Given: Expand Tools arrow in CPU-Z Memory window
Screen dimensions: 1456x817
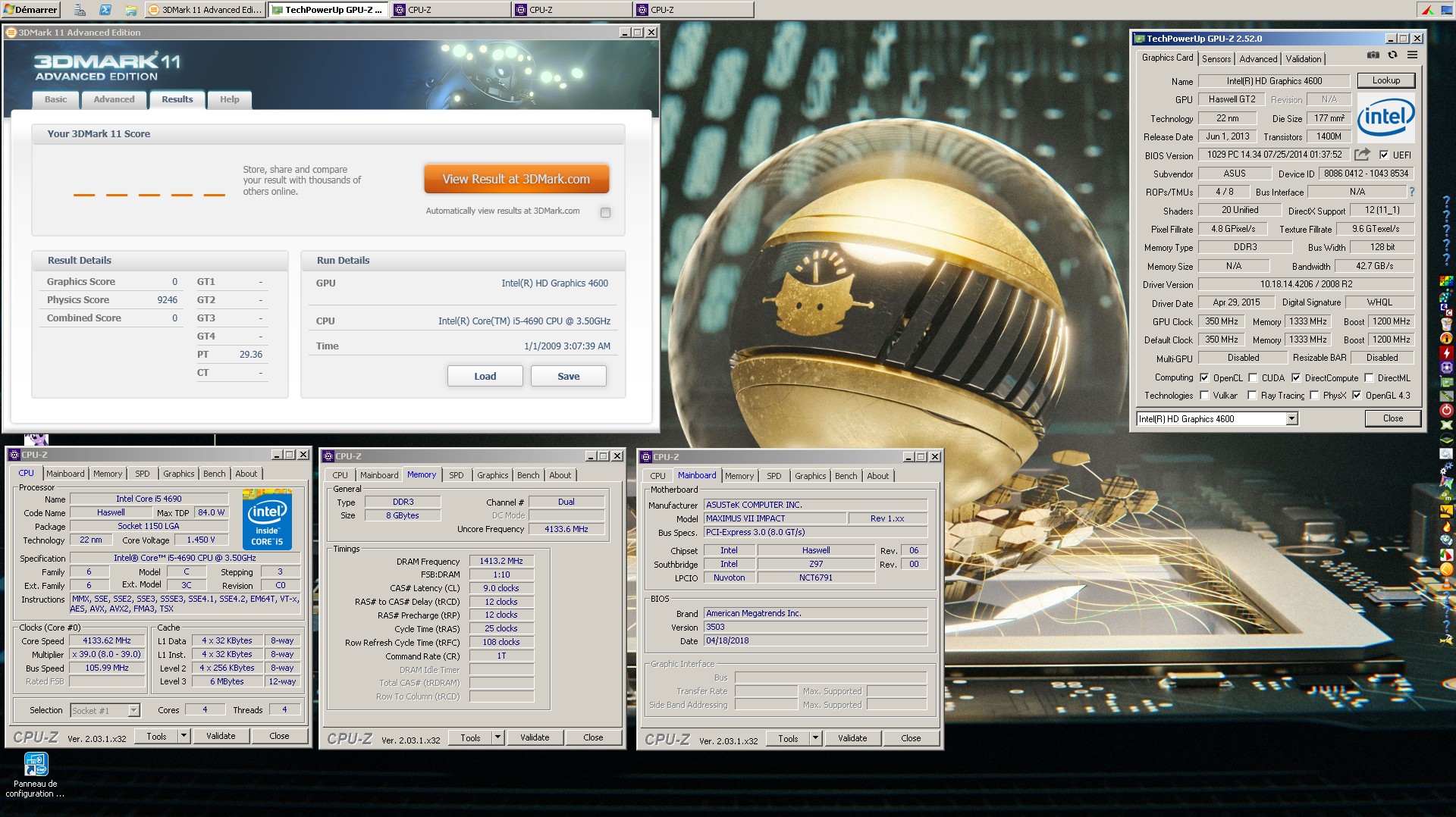Looking at the screenshot, I should click(x=497, y=737).
